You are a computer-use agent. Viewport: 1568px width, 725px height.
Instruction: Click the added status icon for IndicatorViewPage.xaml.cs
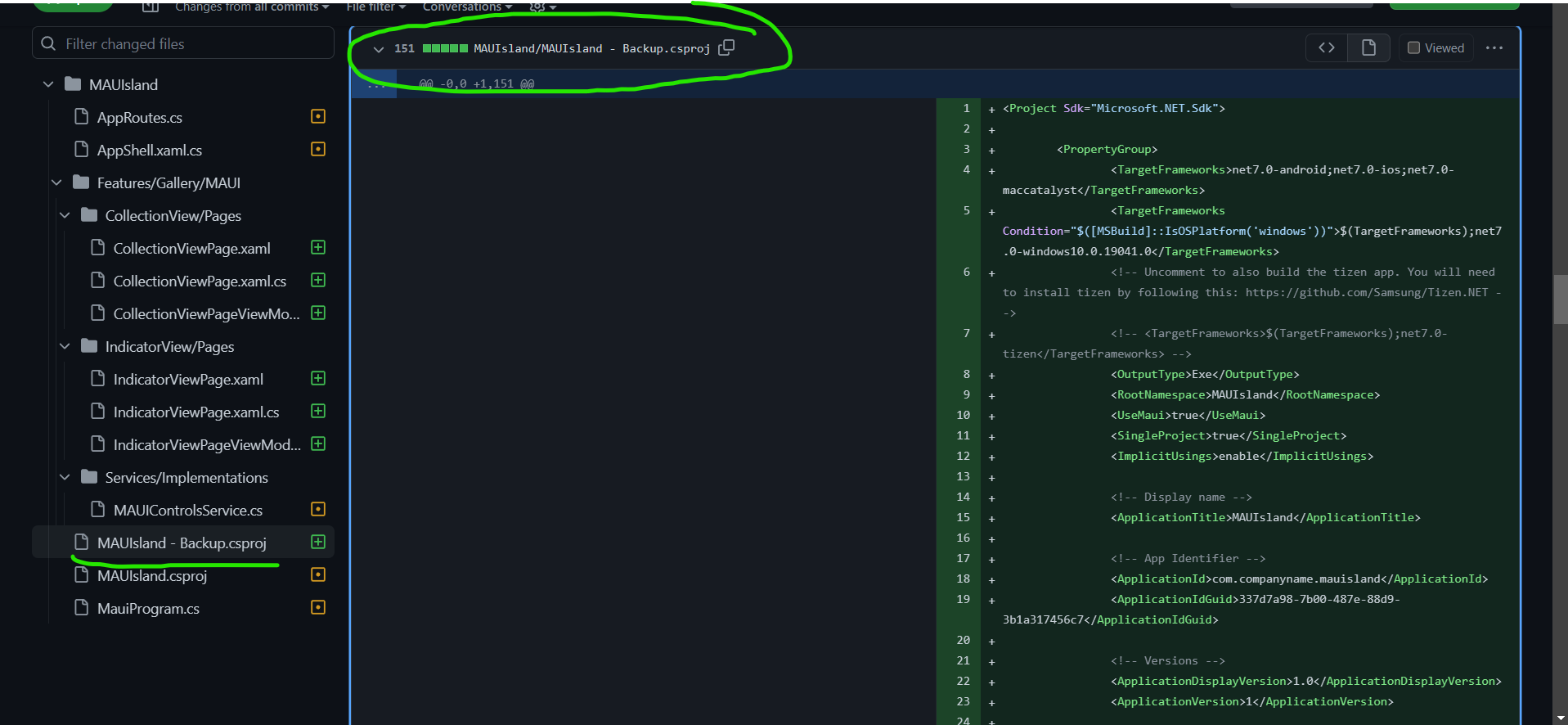click(x=318, y=412)
